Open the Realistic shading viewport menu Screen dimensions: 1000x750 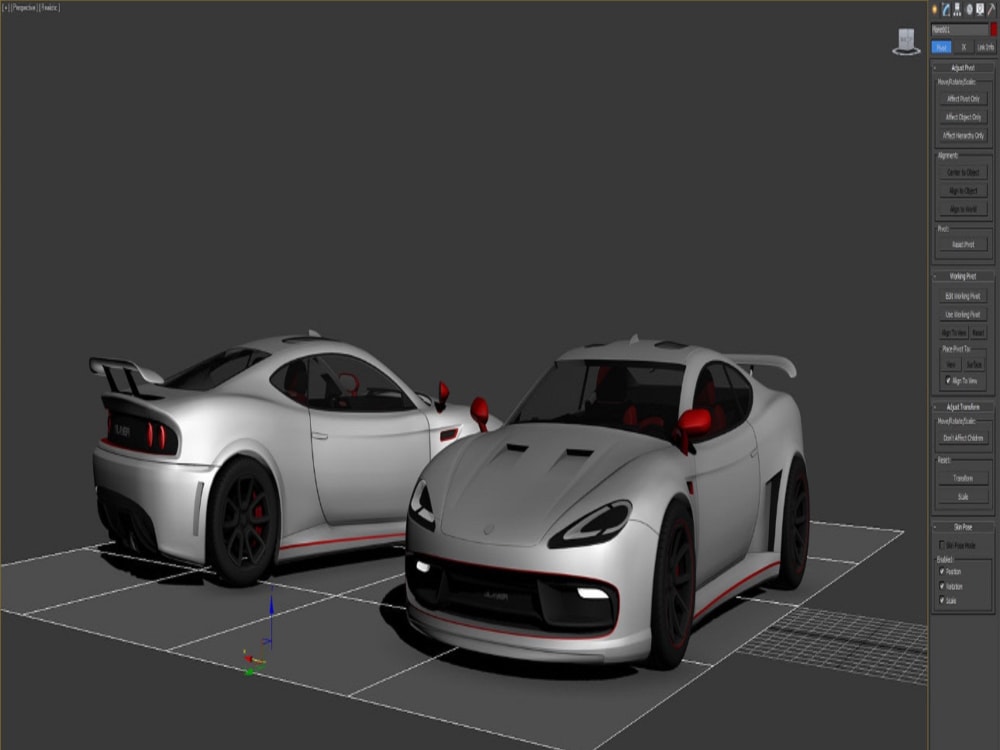coord(49,8)
